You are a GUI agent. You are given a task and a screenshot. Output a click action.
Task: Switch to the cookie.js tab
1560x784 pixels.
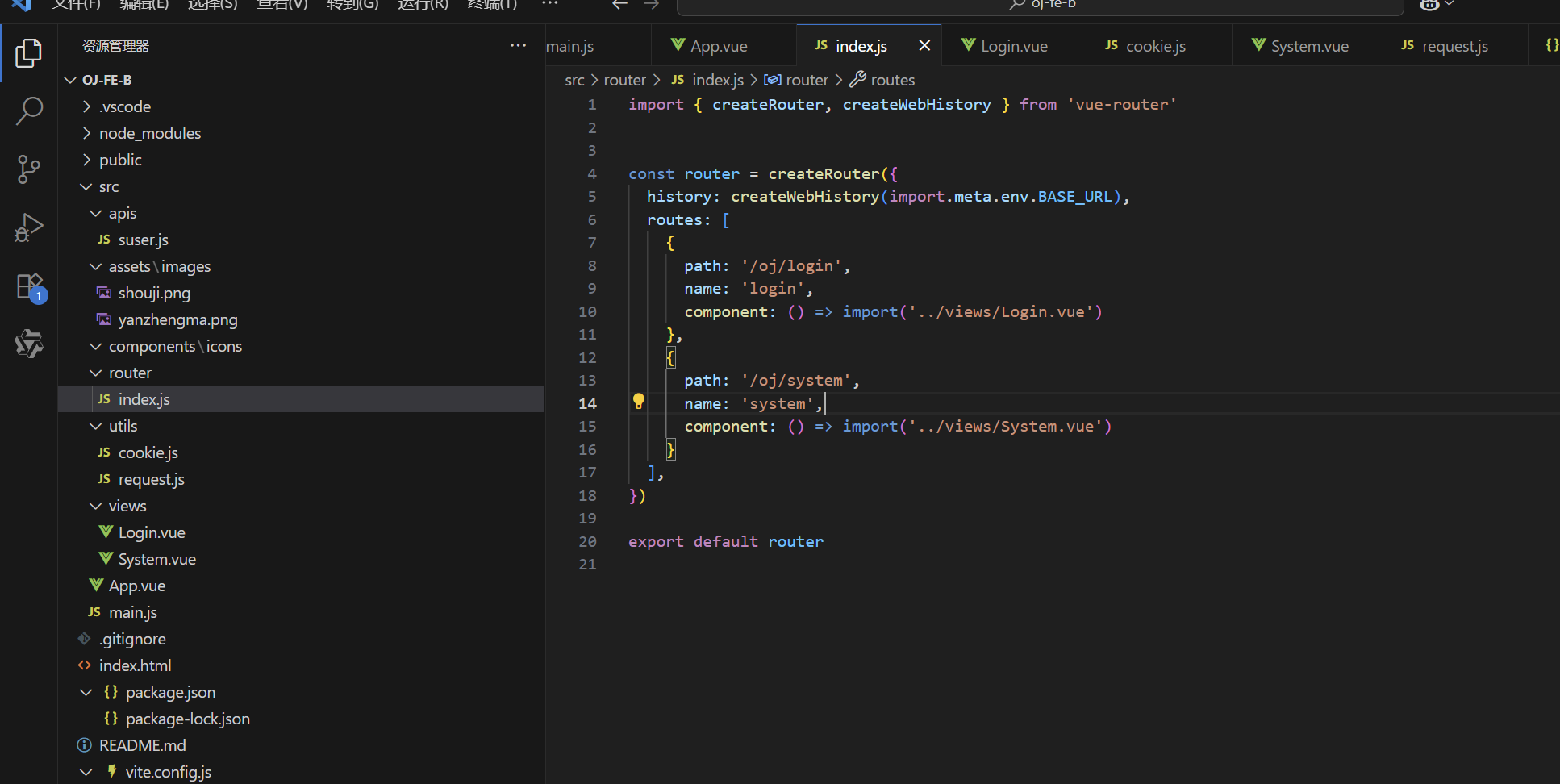(x=1159, y=46)
